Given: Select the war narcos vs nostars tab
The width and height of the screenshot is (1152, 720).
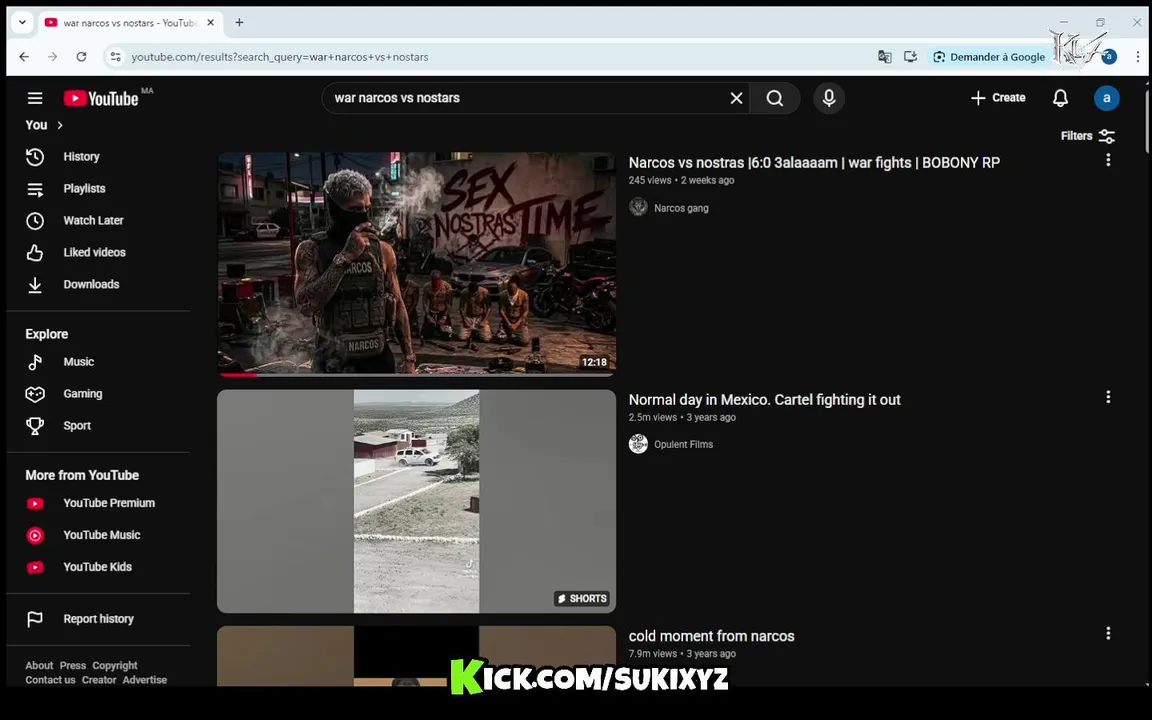Looking at the screenshot, I should click(129, 23).
